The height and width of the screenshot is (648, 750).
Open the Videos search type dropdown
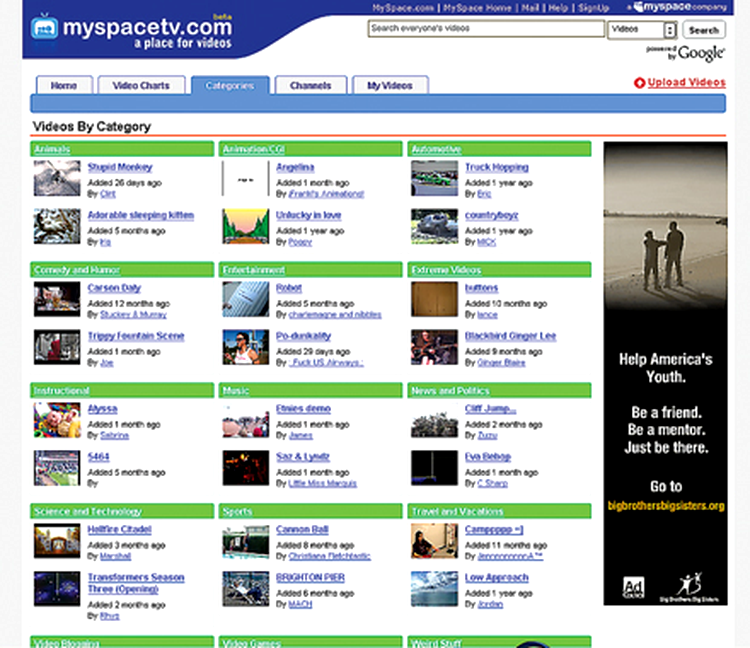click(x=641, y=30)
